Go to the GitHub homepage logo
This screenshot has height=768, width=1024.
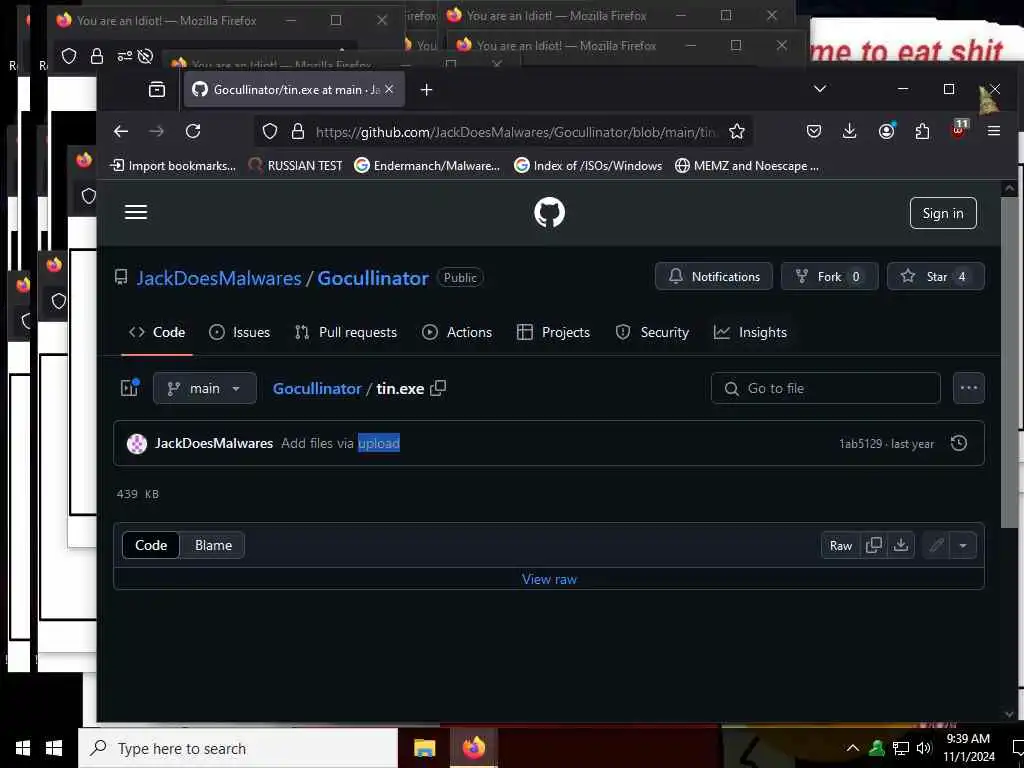coord(549,212)
